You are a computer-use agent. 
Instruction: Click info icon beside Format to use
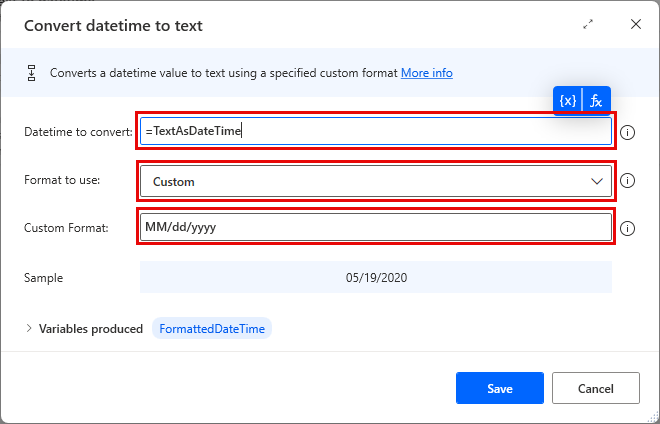[628, 181]
